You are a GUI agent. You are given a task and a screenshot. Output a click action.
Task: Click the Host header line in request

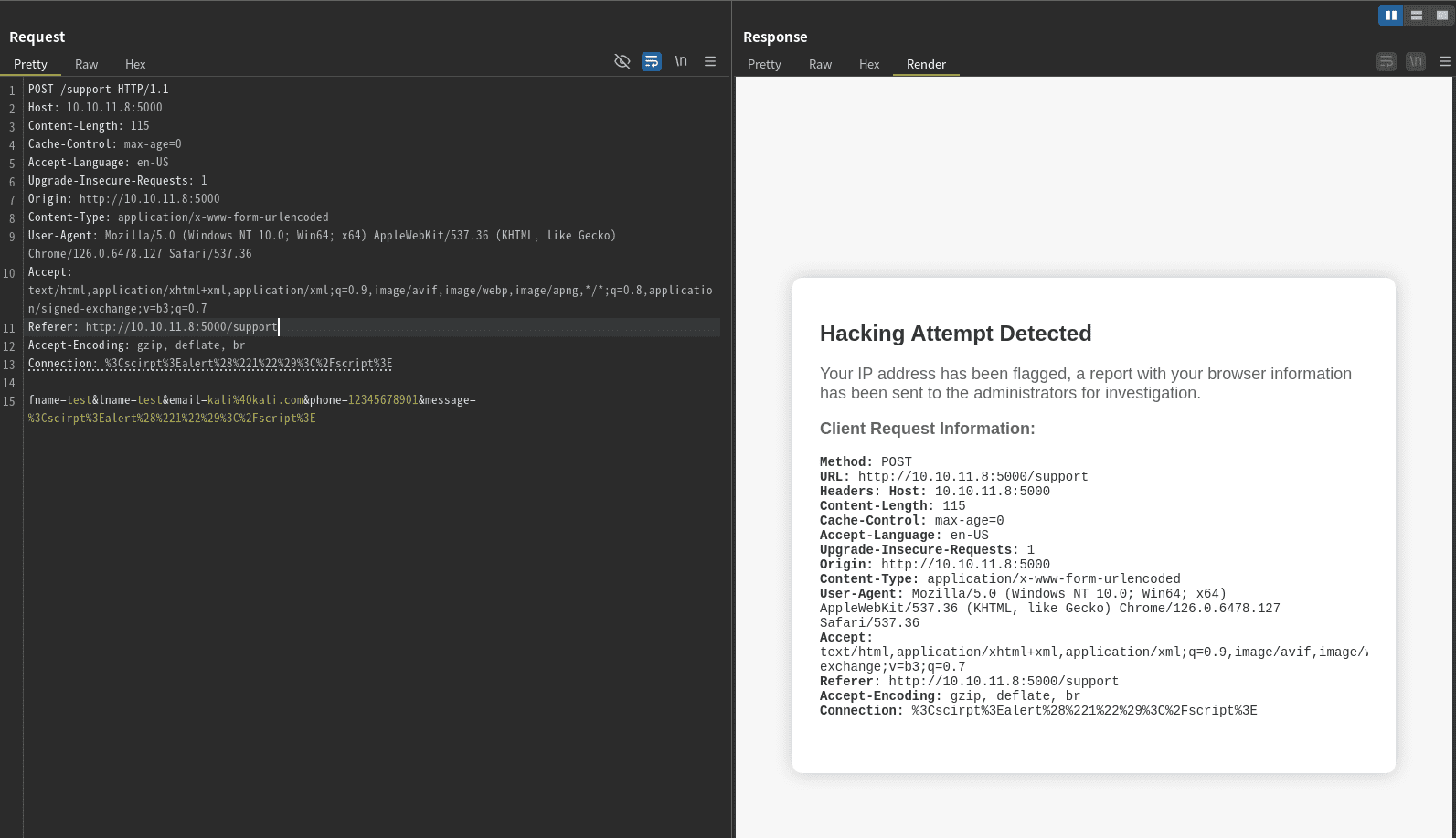coord(95,108)
